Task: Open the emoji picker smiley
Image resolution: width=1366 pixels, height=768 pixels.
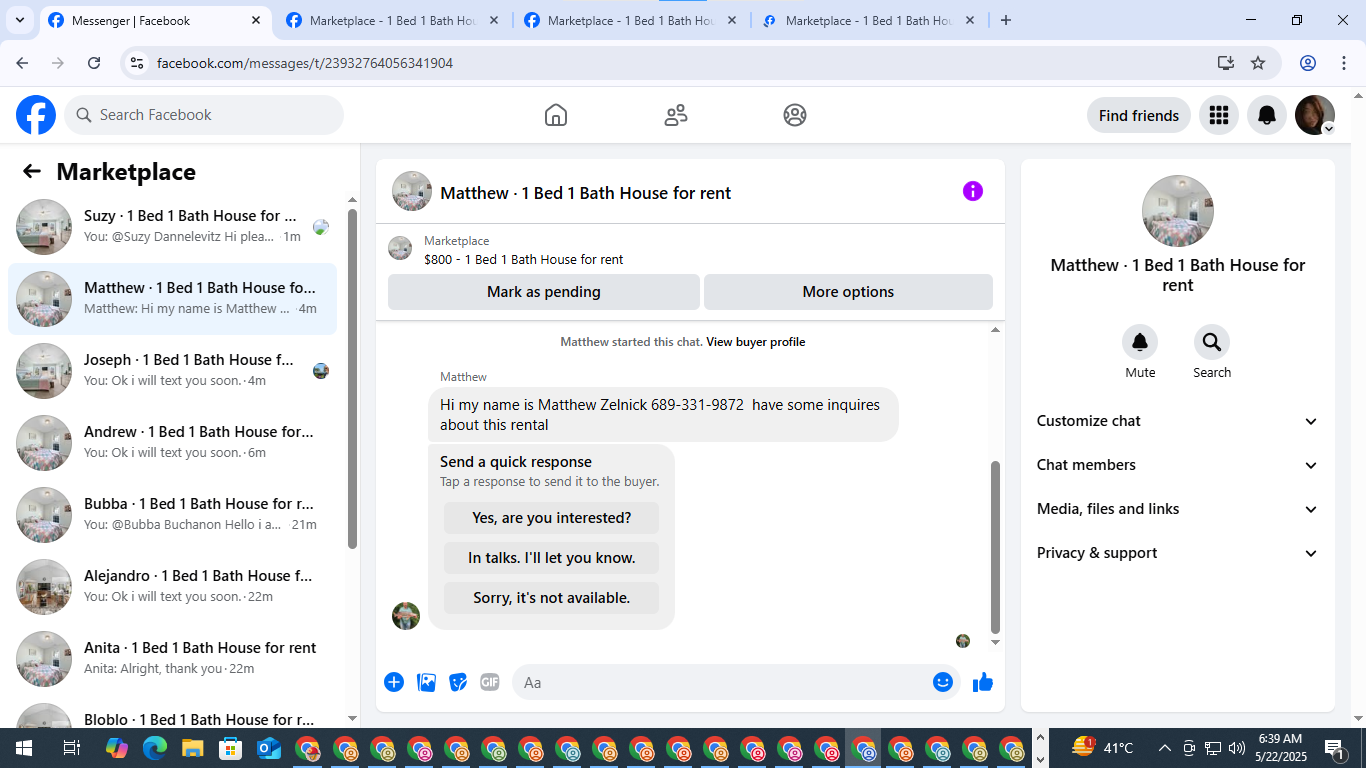Action: click(943, 682)
